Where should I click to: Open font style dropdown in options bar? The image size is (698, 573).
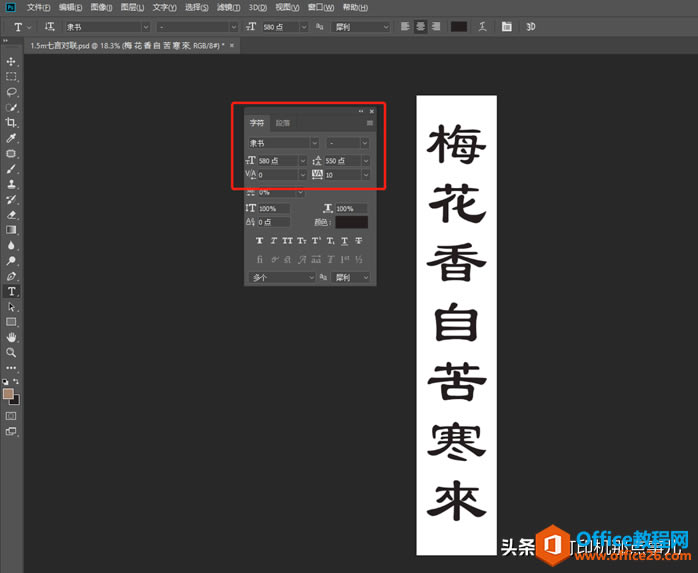coord(234,27)
